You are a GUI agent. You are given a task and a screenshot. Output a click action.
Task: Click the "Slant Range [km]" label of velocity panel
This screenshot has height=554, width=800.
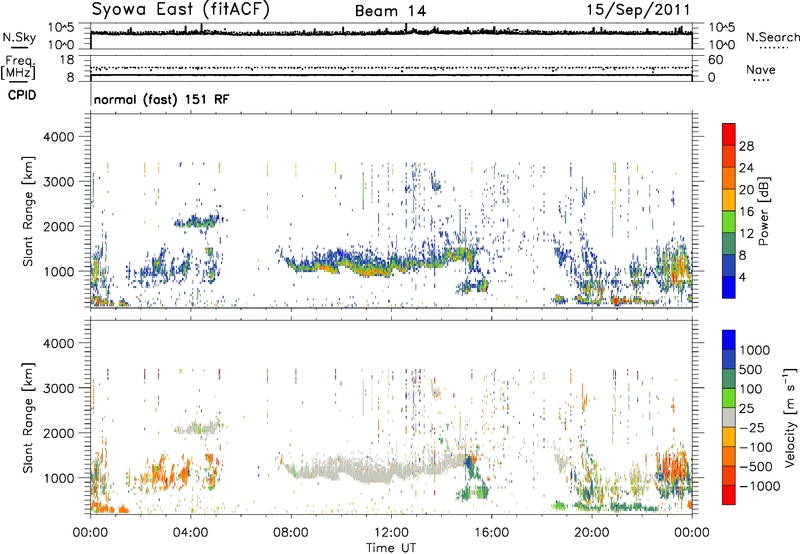click(28, 418)
